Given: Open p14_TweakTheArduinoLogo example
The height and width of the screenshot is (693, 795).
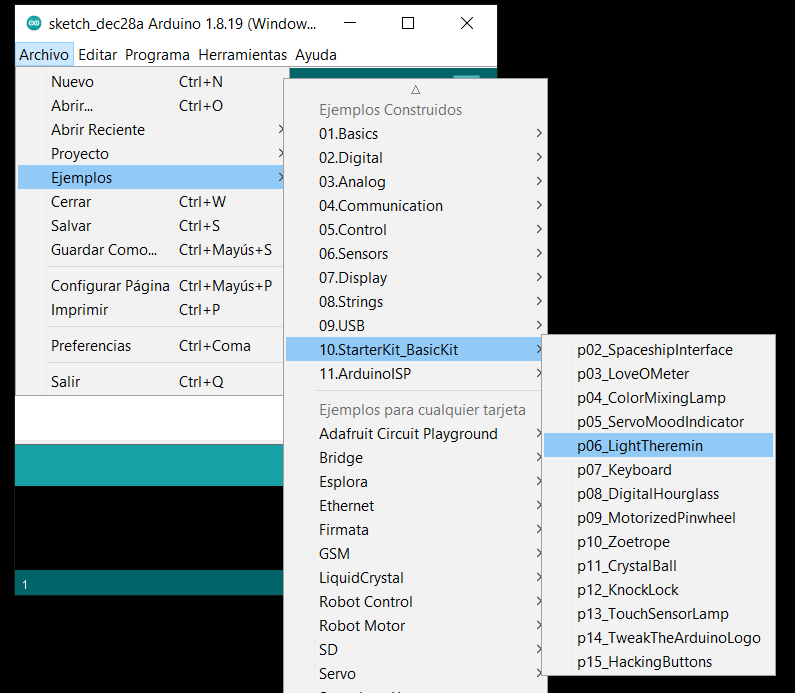Looking at the screenshot, I should 658,638.
